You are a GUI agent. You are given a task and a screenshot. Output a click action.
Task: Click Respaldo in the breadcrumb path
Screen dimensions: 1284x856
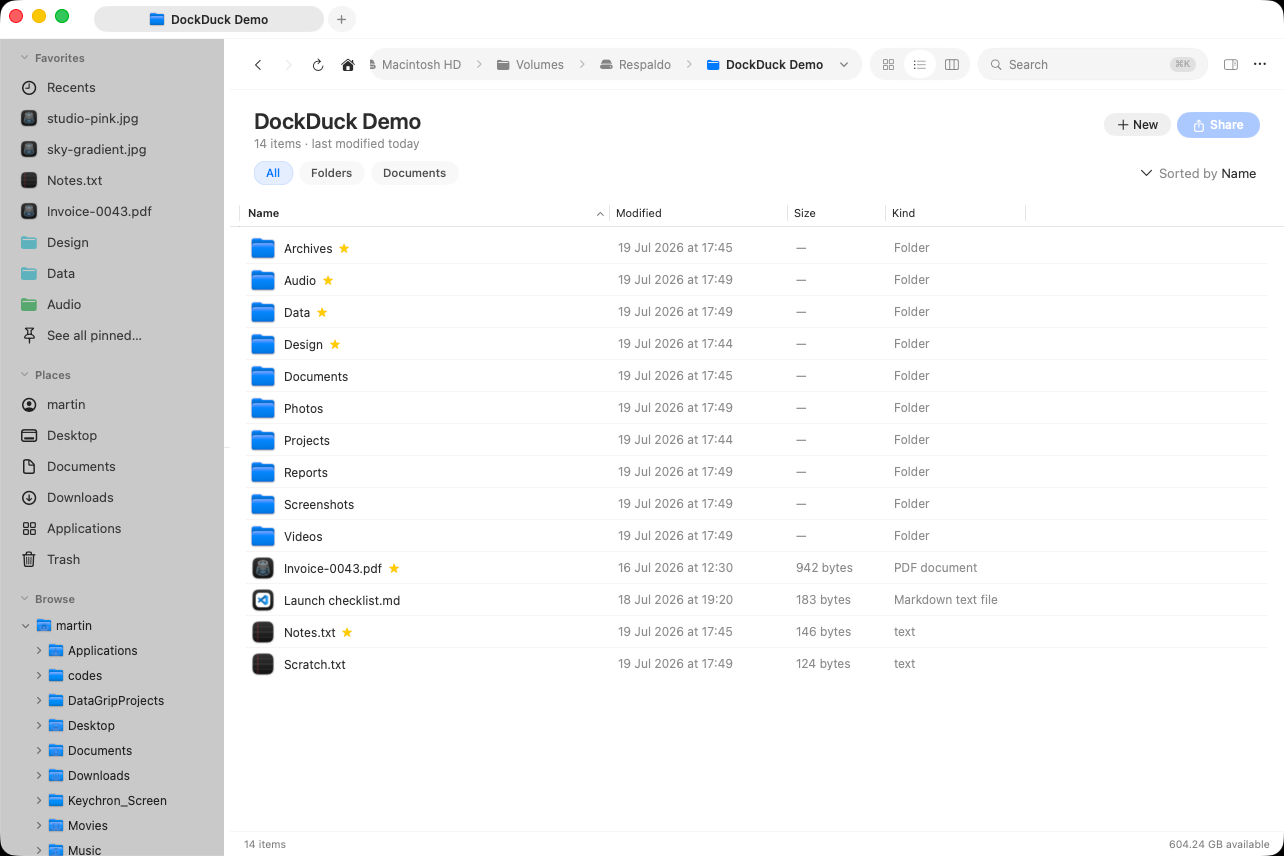click(636, 65)
